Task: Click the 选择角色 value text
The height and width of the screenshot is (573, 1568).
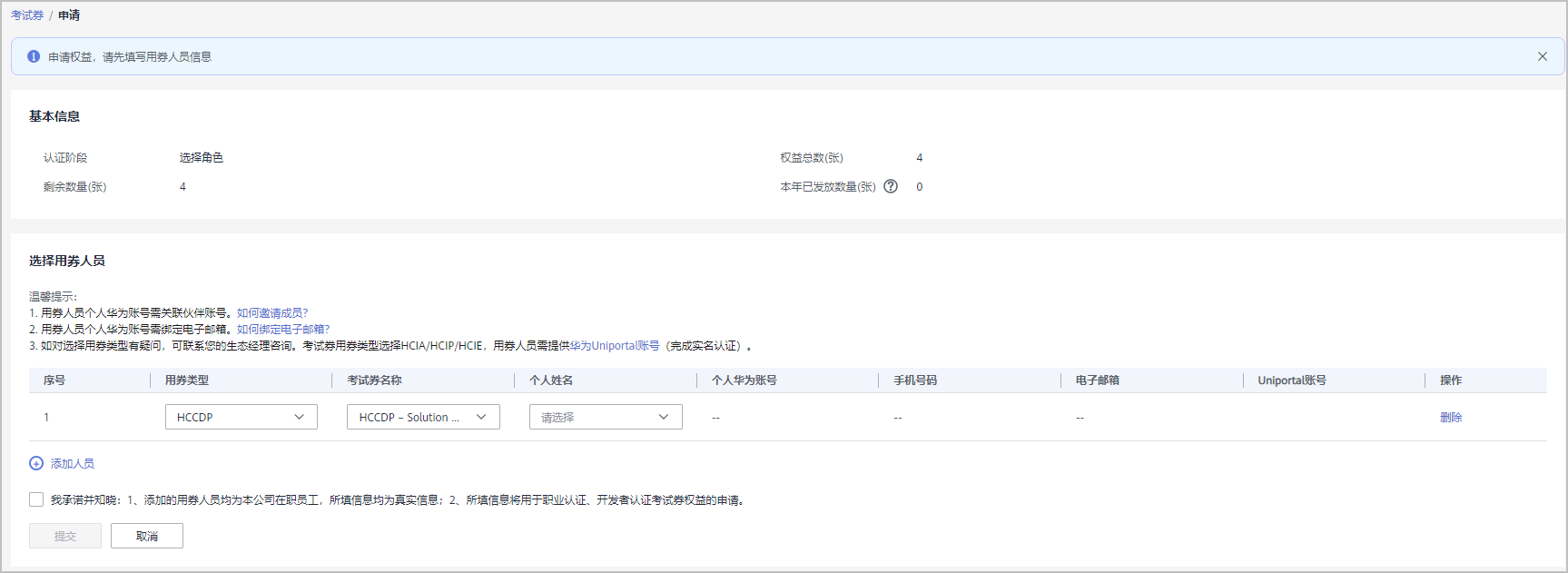Action: [202, 157]
